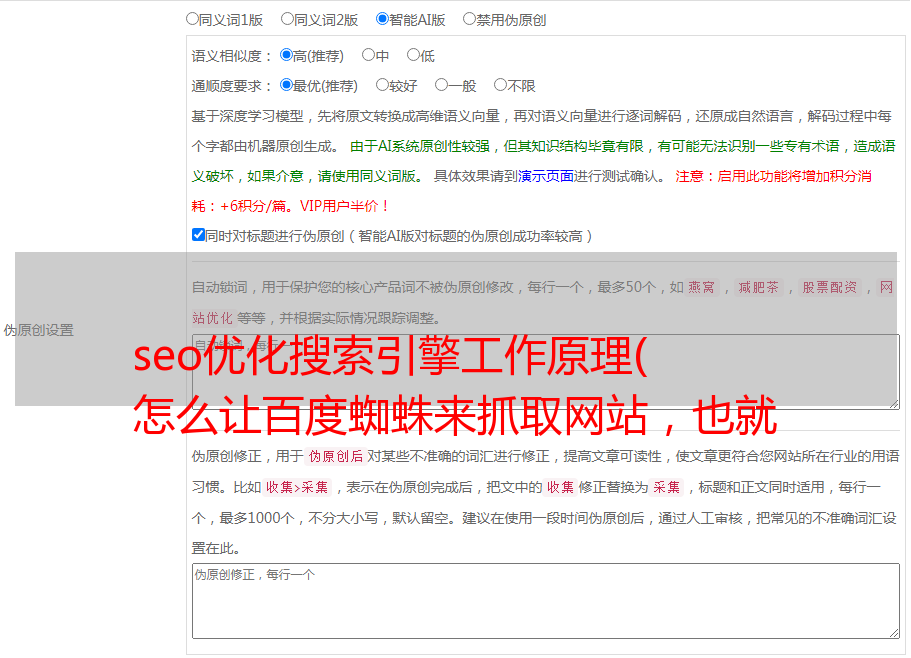Image resolution: width=911 pixels, height=658 pixels.
Task: Select the 同义词2版 radio option
Action: tap(287, 19)
